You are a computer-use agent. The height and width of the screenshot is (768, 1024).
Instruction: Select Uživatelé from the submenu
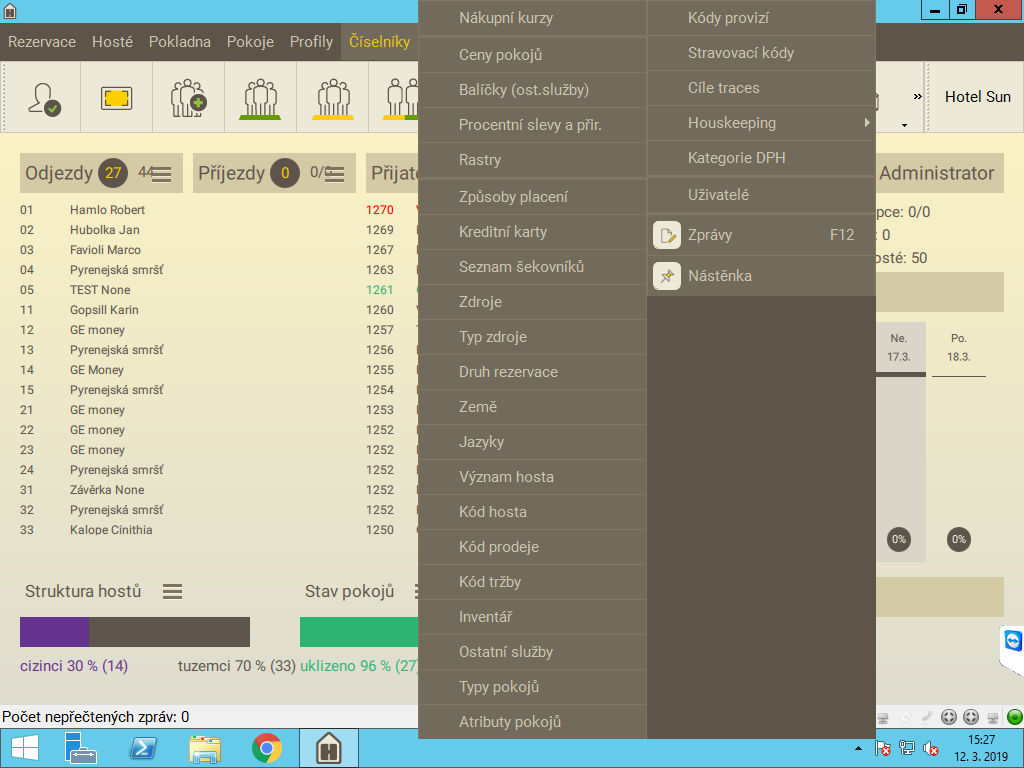pyautogui.click(x=718, y=195)
